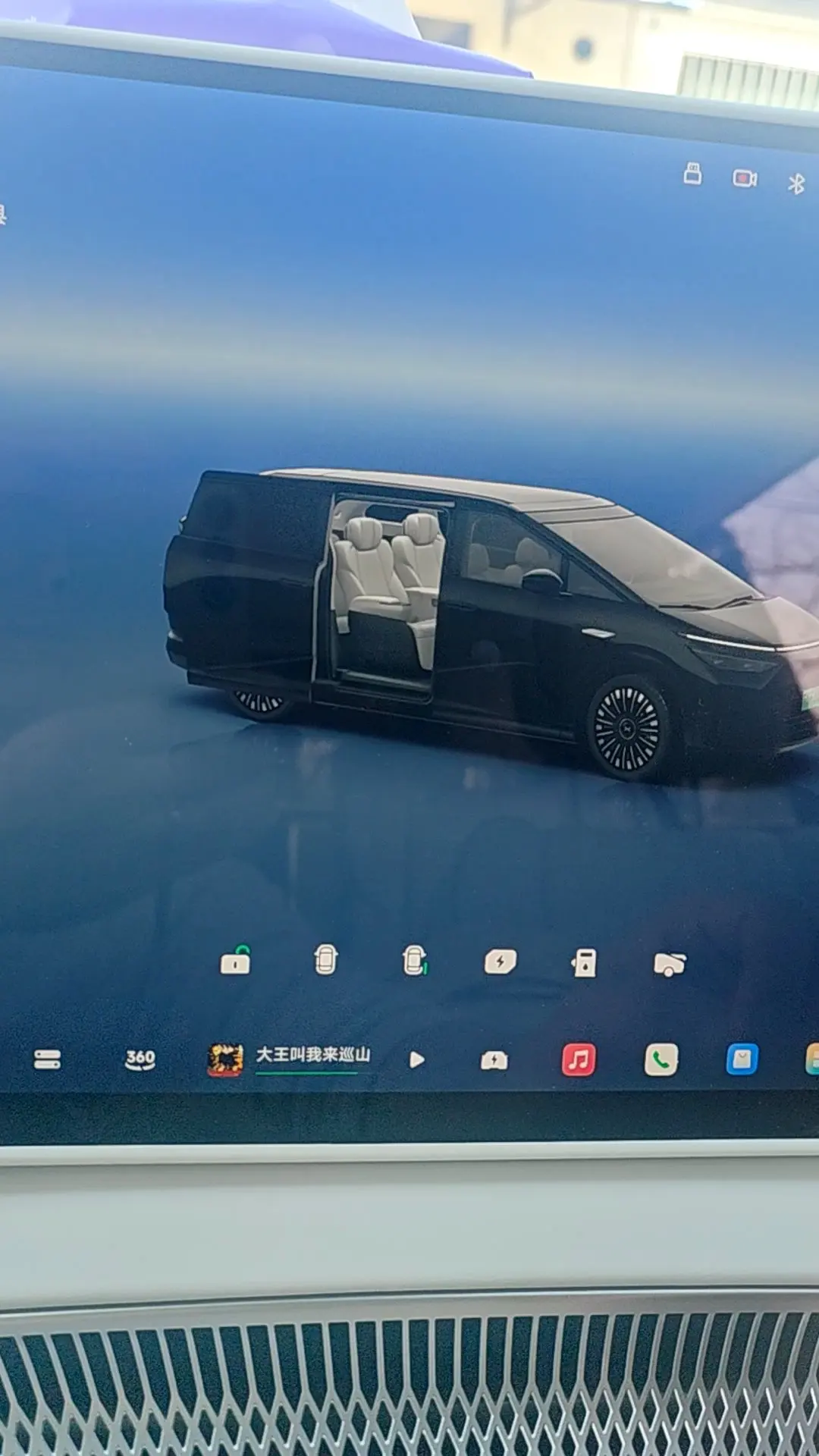
Task: Toggle the sliding door control icon
Action: click(x=414, y=961)
